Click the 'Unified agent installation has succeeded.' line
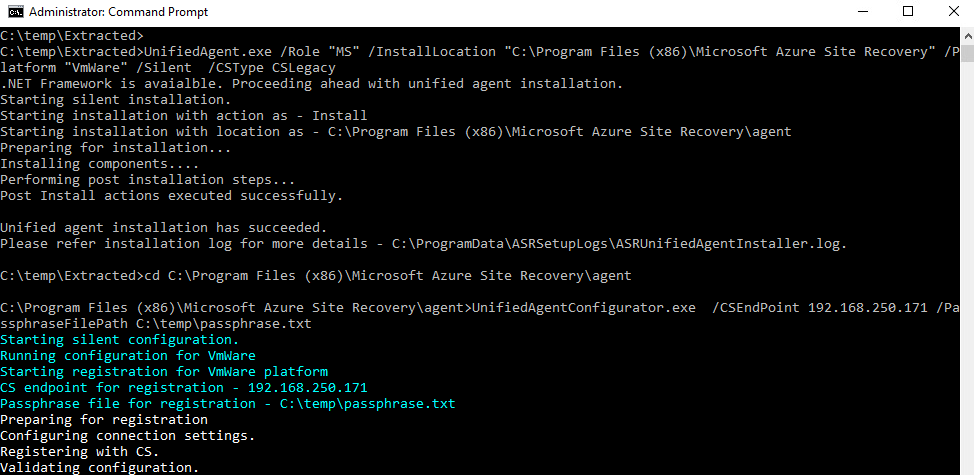The width and height of the screenshot is (974, 475). click(163, 227)
